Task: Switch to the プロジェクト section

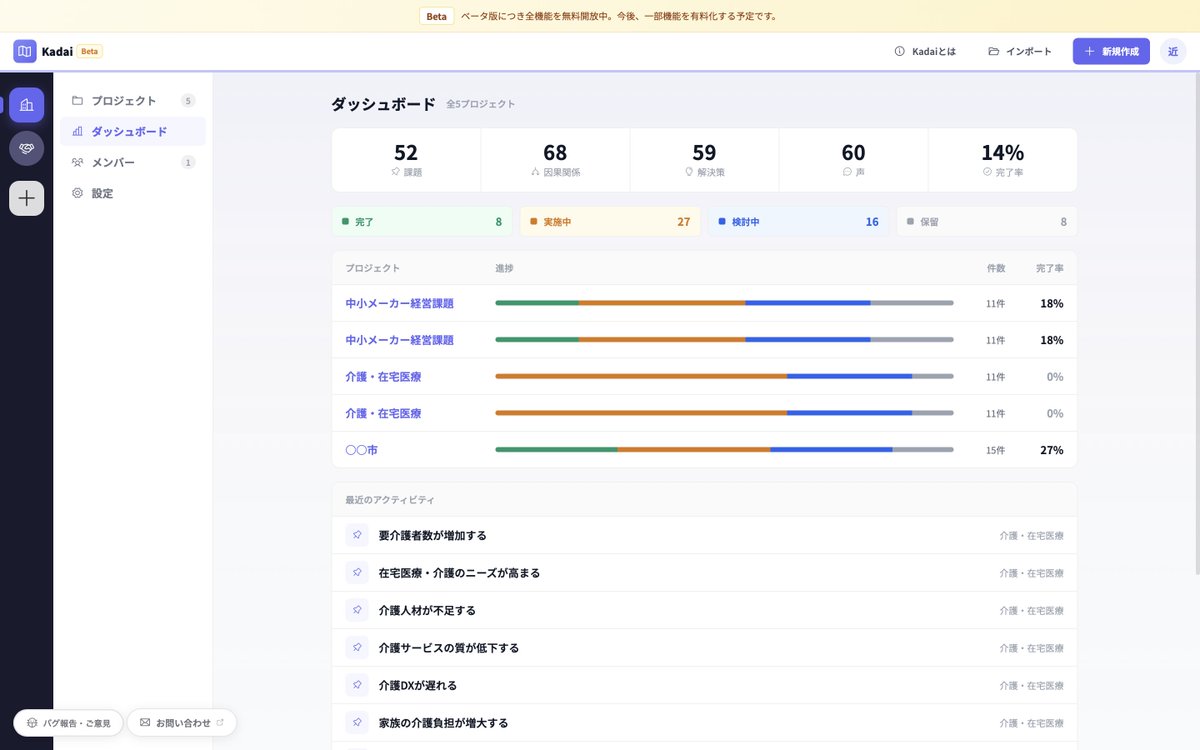Action: [x=124, y=100]
